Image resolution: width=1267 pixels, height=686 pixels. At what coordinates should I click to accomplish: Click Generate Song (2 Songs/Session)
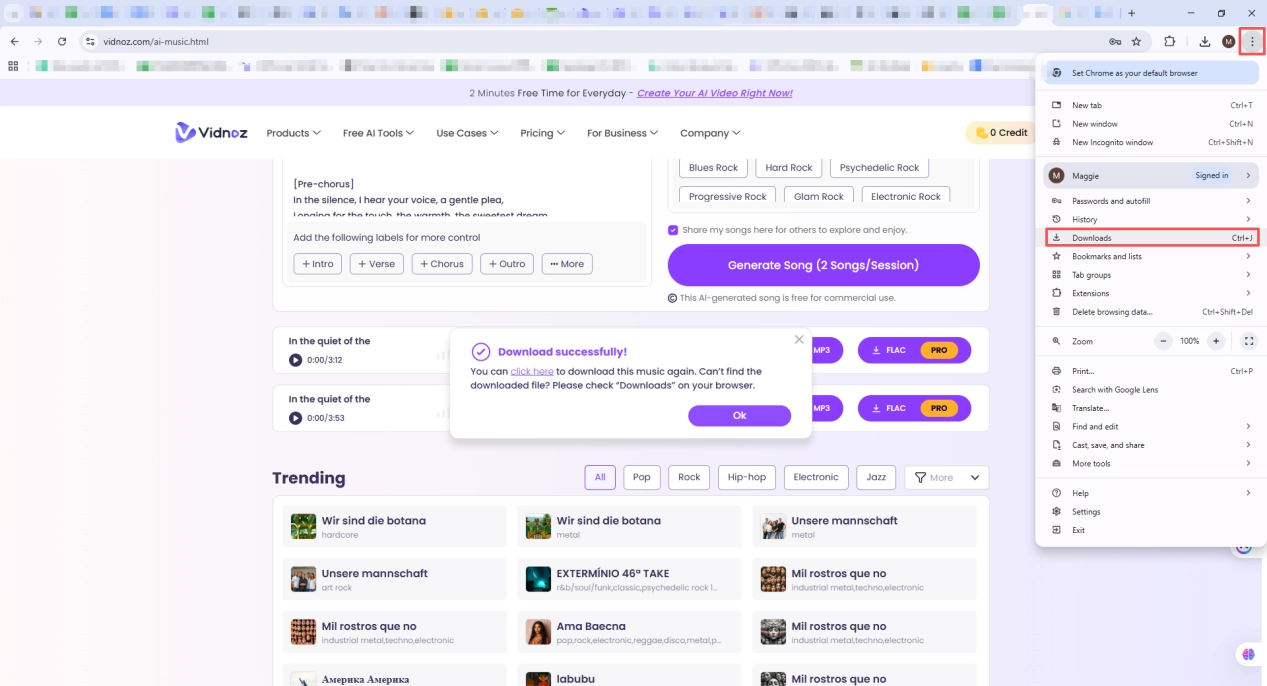824,264
